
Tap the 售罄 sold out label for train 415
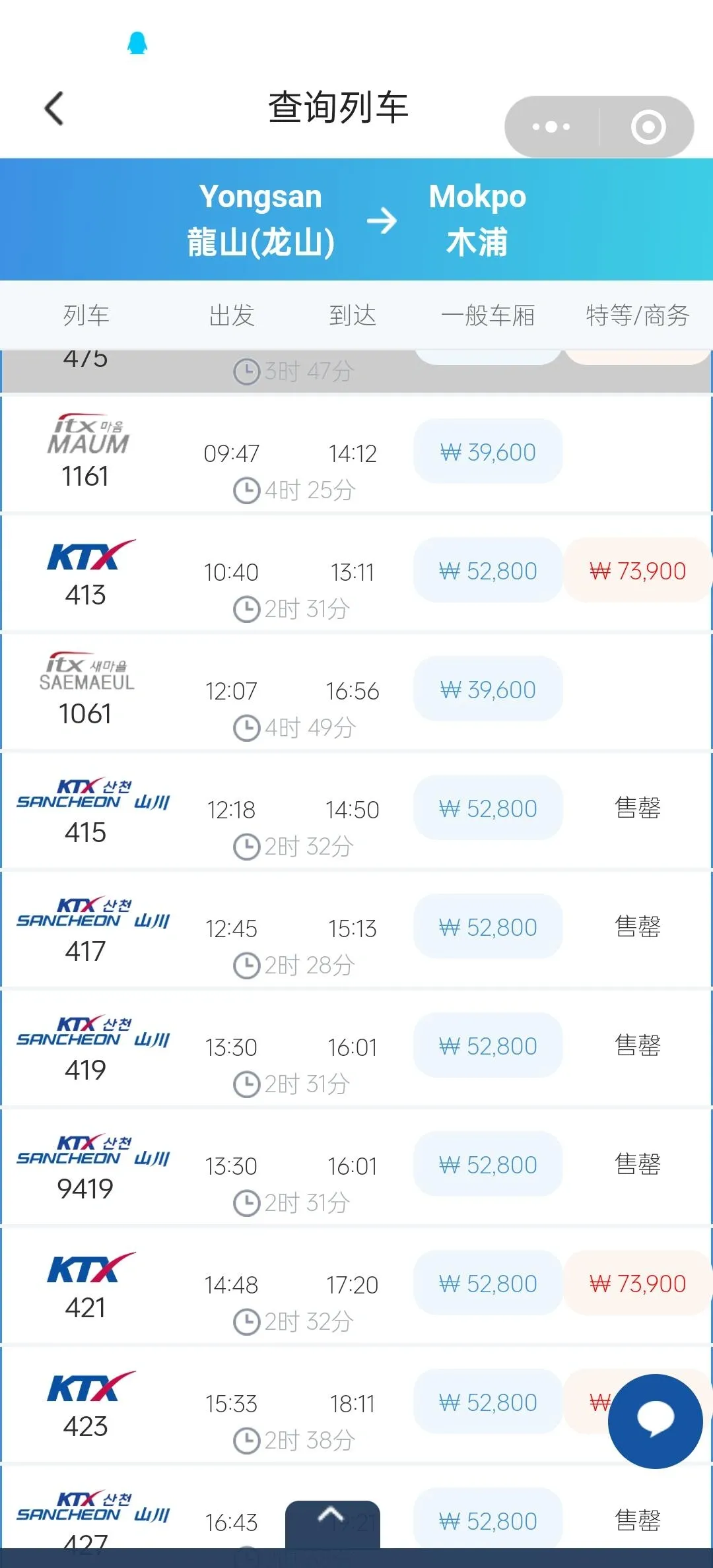637,808
